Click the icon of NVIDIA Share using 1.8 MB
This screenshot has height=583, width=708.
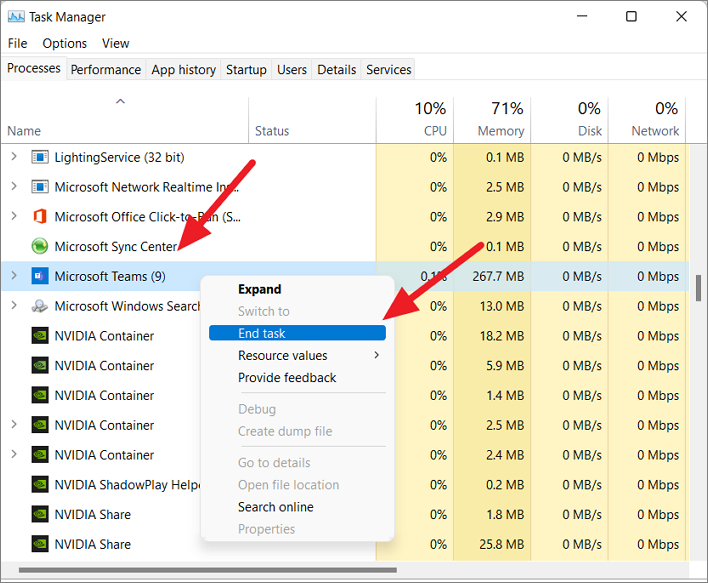[x=40, y=514]
